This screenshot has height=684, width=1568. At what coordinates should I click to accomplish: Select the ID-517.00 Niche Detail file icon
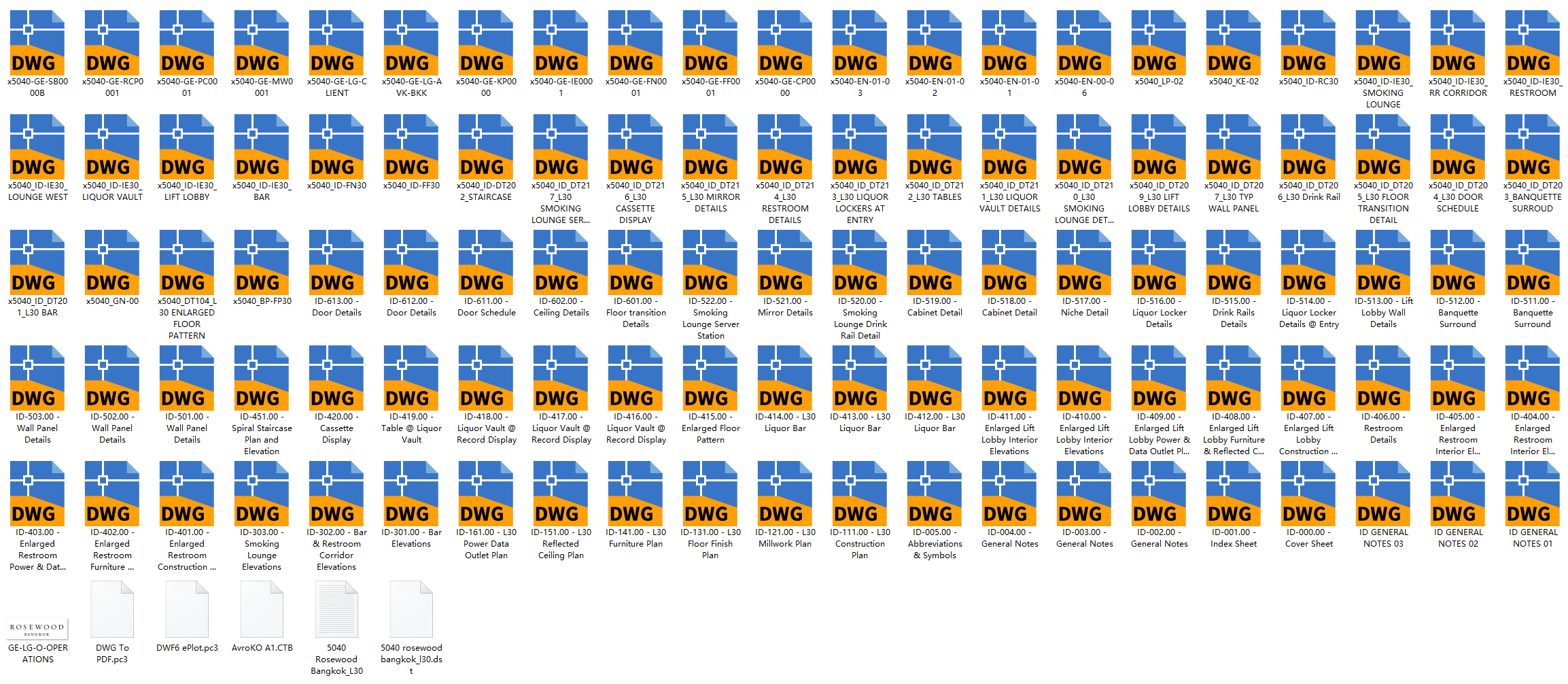1084,262
